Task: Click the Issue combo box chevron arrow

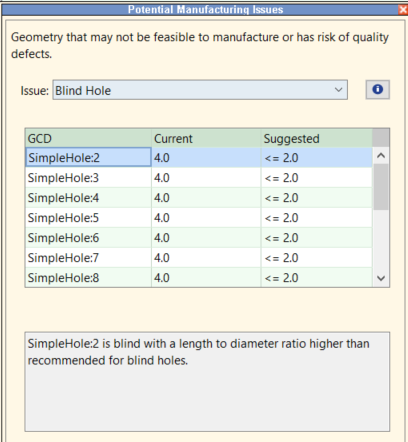Action: pos(338,90)
